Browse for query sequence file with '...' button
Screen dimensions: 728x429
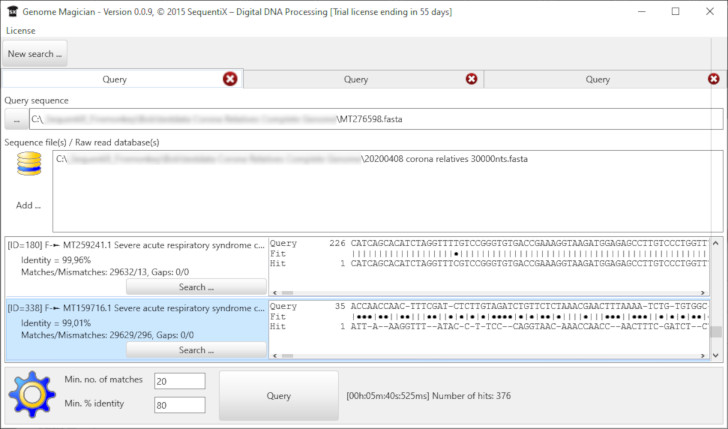(15, 120)
